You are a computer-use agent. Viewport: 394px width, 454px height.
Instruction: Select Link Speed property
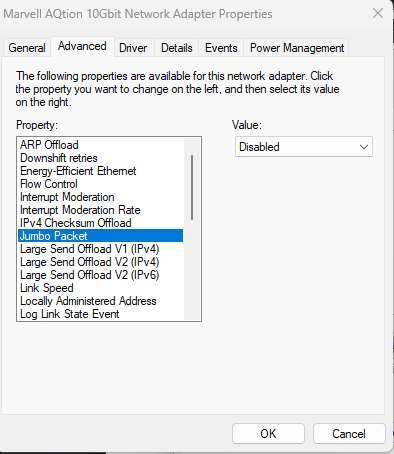(x=100, y=288)
